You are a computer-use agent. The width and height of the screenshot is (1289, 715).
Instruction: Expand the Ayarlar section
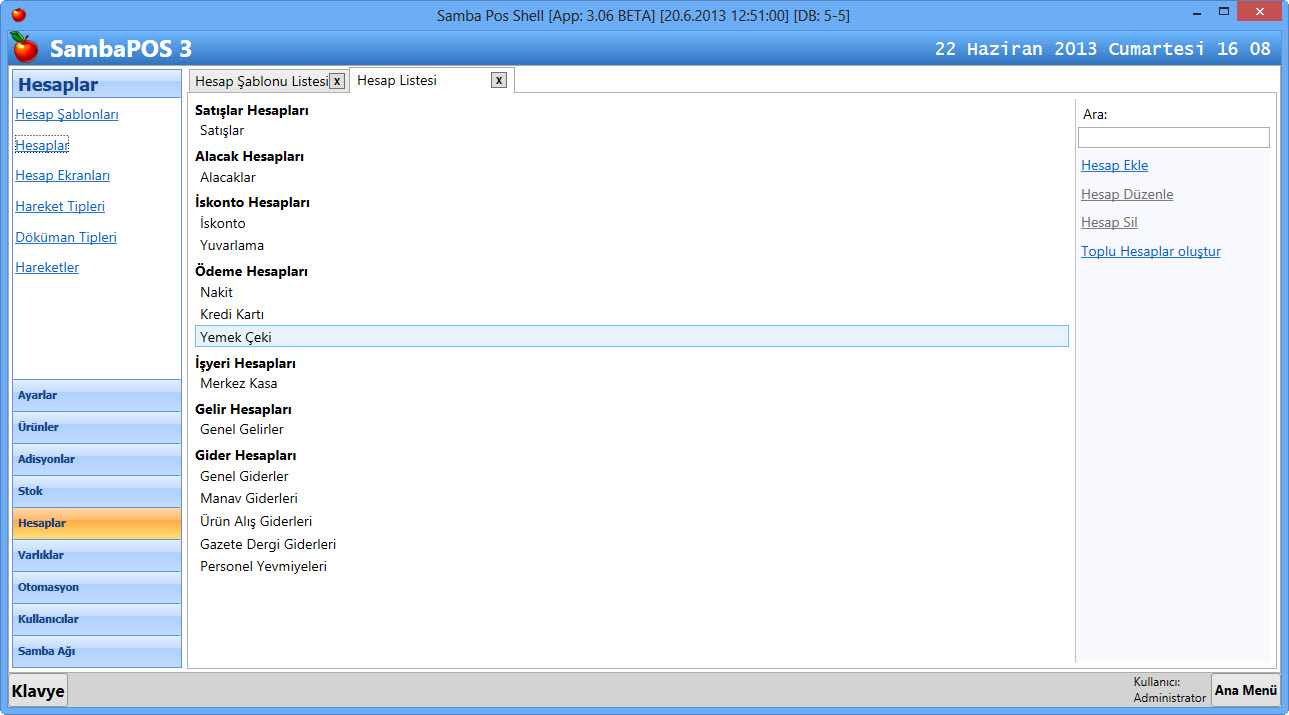tap(96, 395)
